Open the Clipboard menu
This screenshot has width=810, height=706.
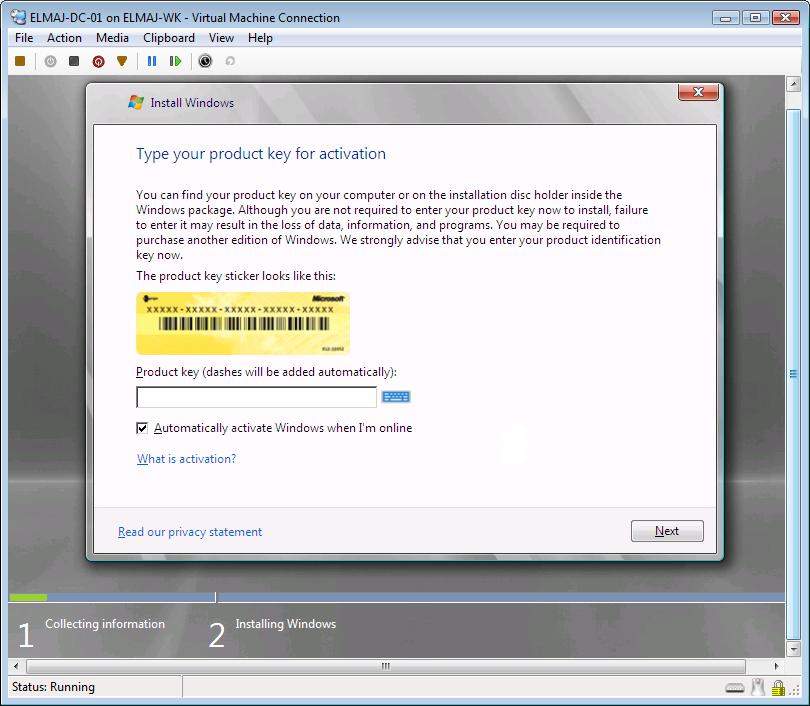coord(169,38)
